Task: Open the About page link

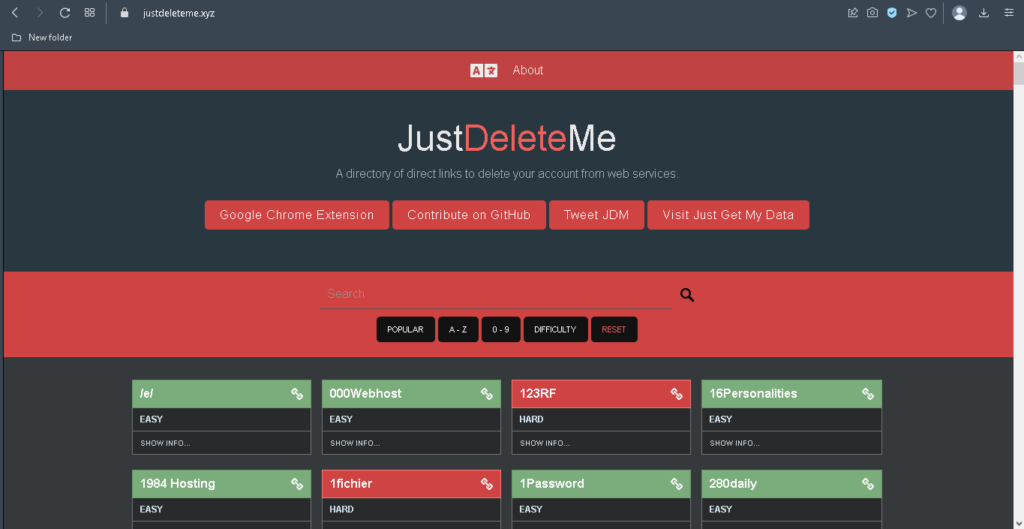Action: (x=528, y=70)
